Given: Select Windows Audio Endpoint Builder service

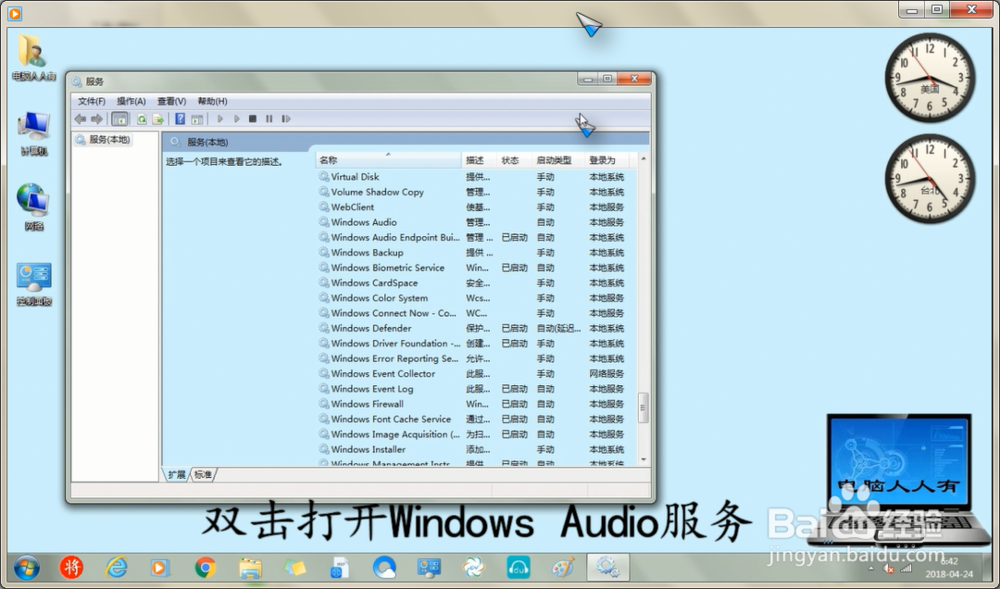Looking at the screenshot, I should click(472, 237).
